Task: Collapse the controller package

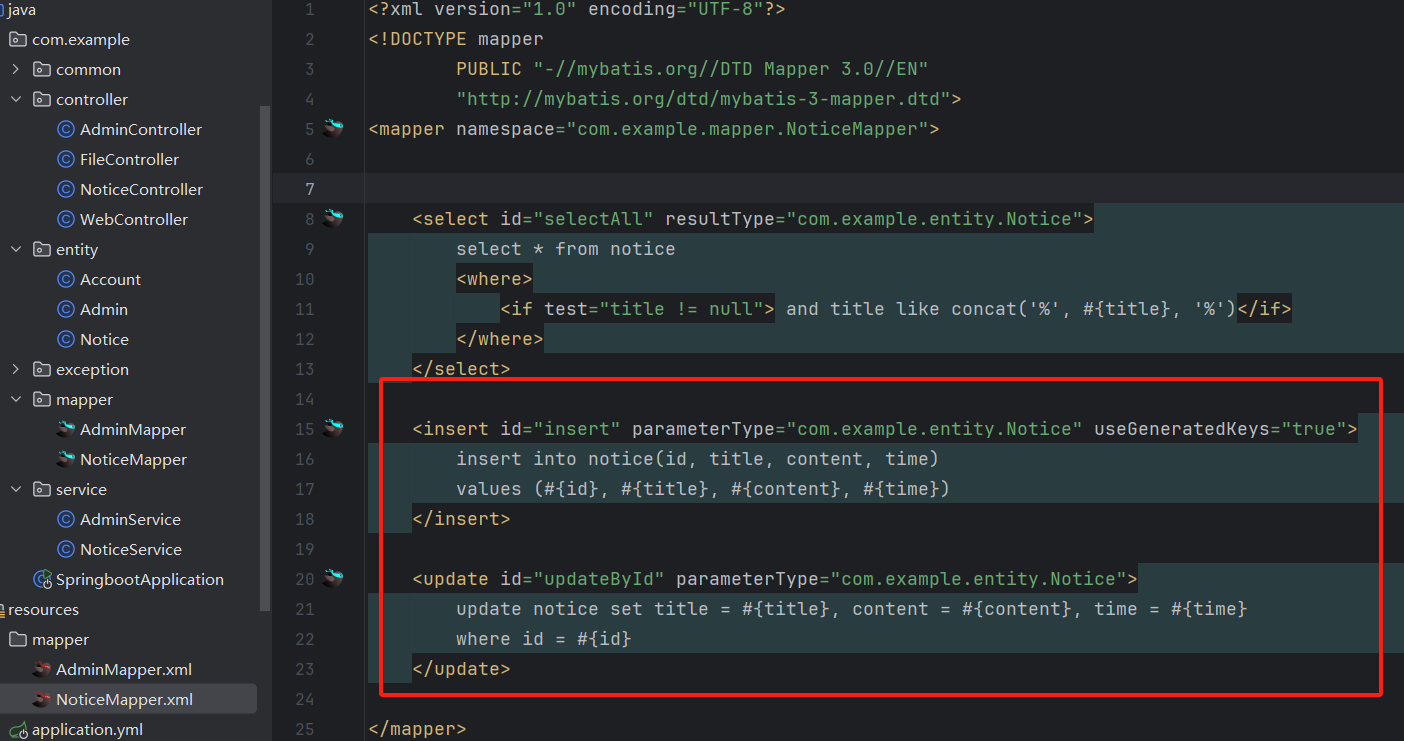Action: coord(16,99)
